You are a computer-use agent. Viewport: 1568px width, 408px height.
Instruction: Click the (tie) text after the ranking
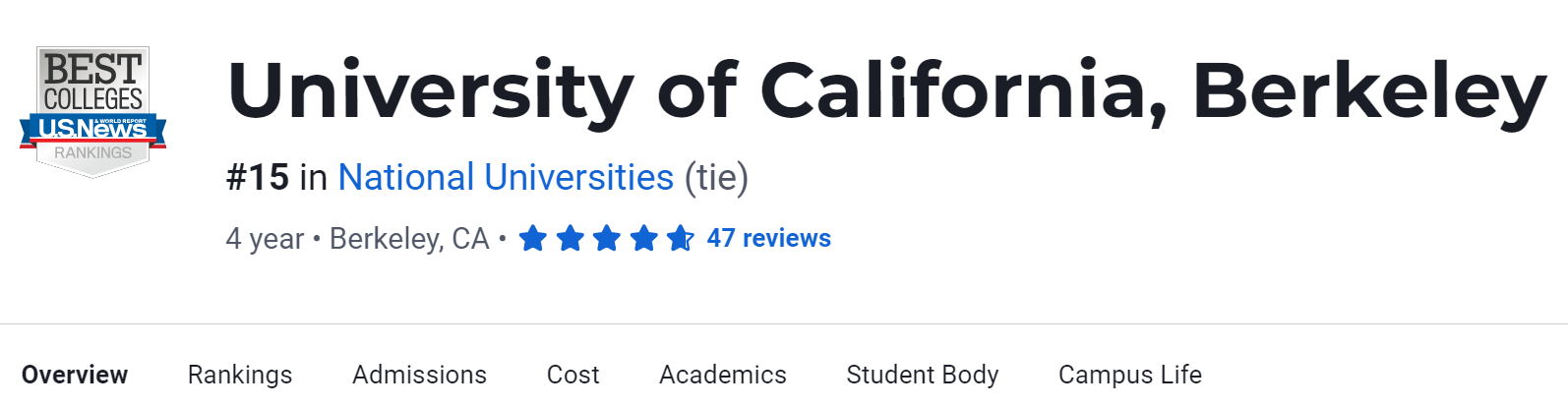[x=716, y=178]
